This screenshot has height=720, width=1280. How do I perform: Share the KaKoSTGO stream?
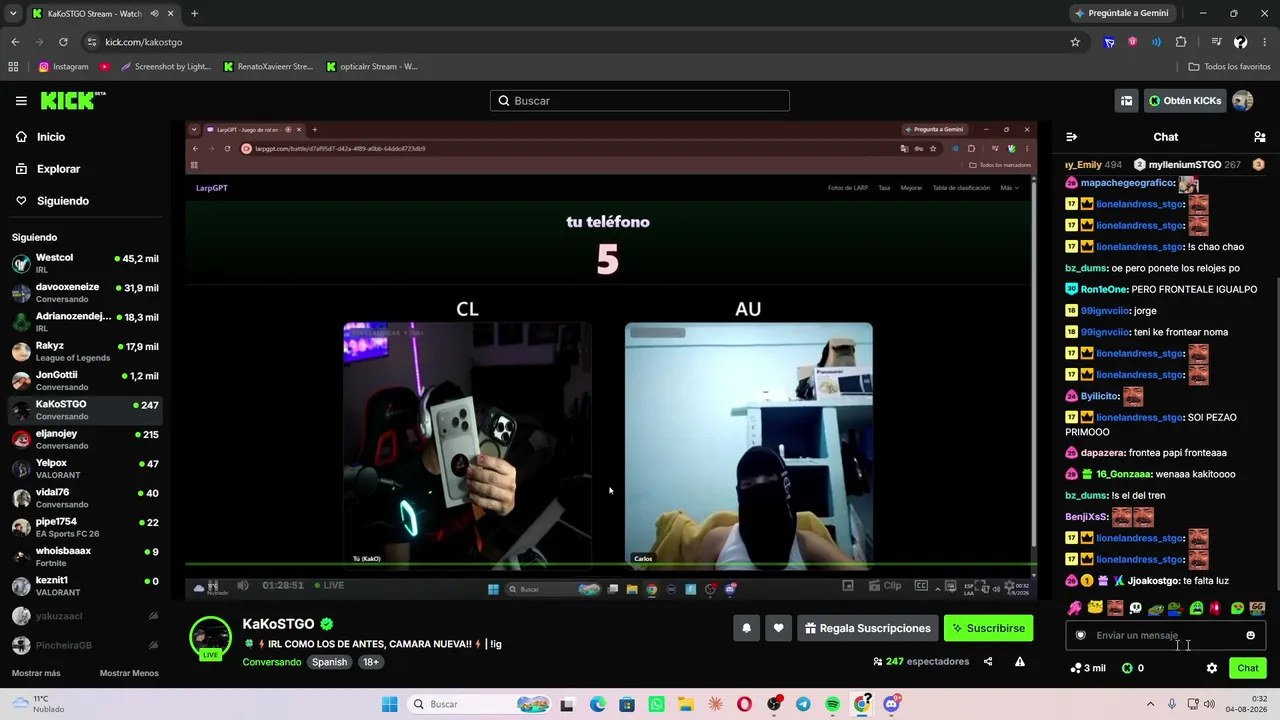click(x=988, y=661)
